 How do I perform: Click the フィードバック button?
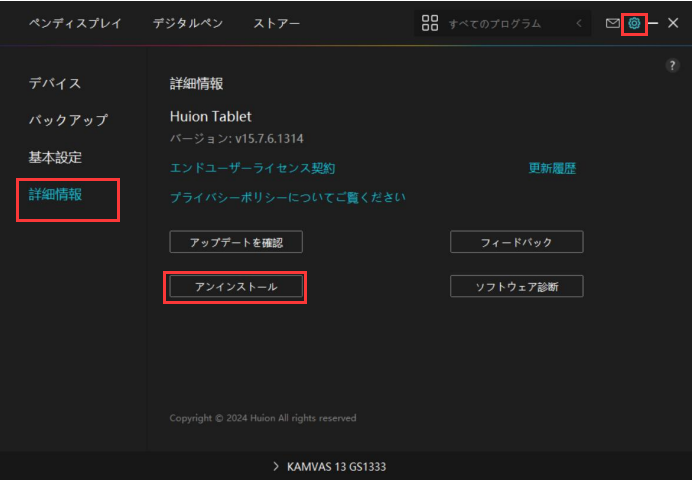pyautogui.click(x=516, y=242)
